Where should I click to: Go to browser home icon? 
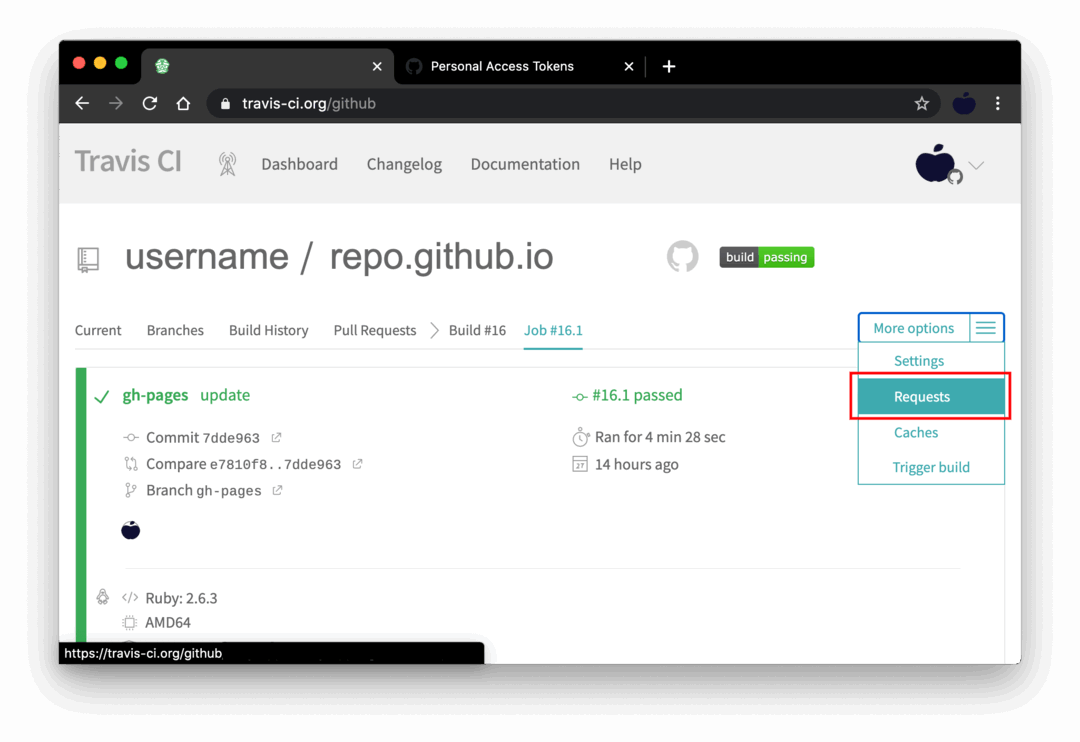pos(183,103)
